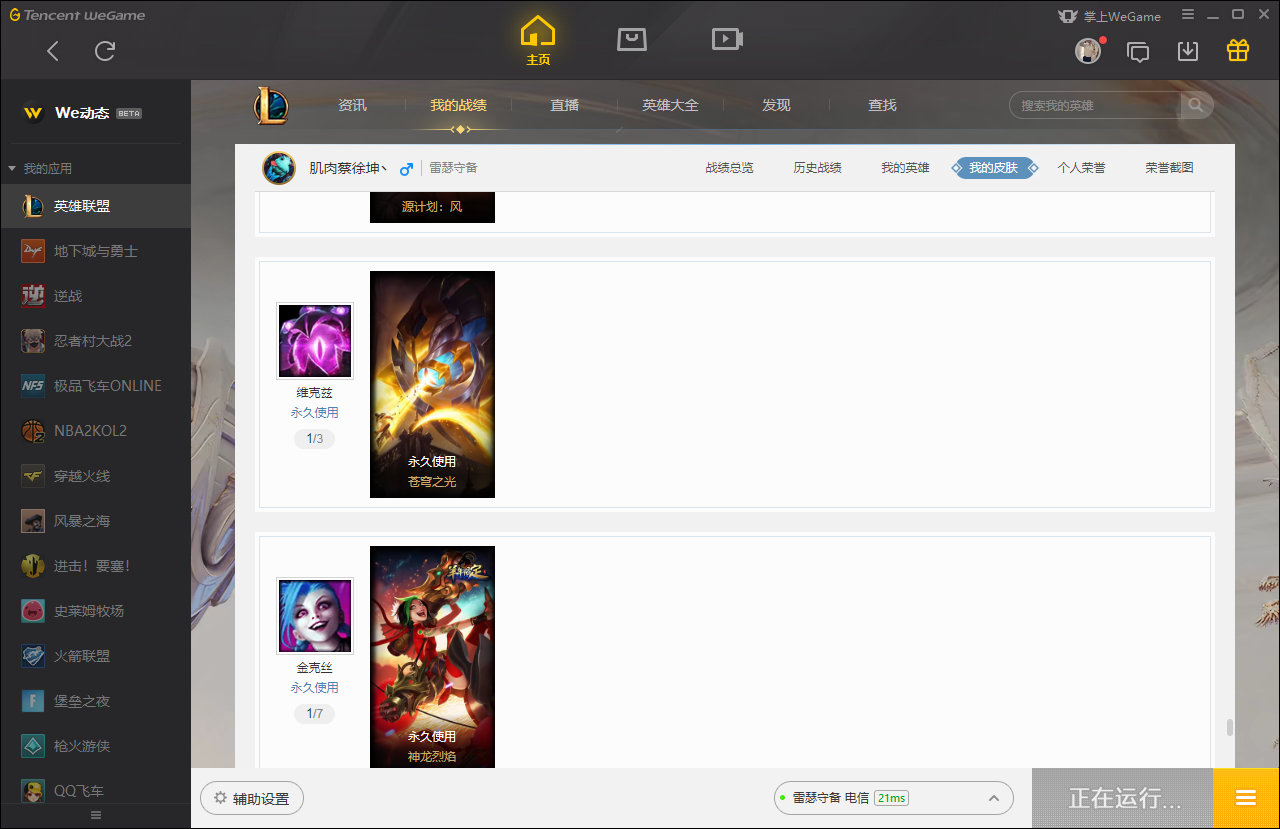Open the 苍穹之光 skin card
1280x829 pixels.
pyautogui.click(x=432, y=384)
